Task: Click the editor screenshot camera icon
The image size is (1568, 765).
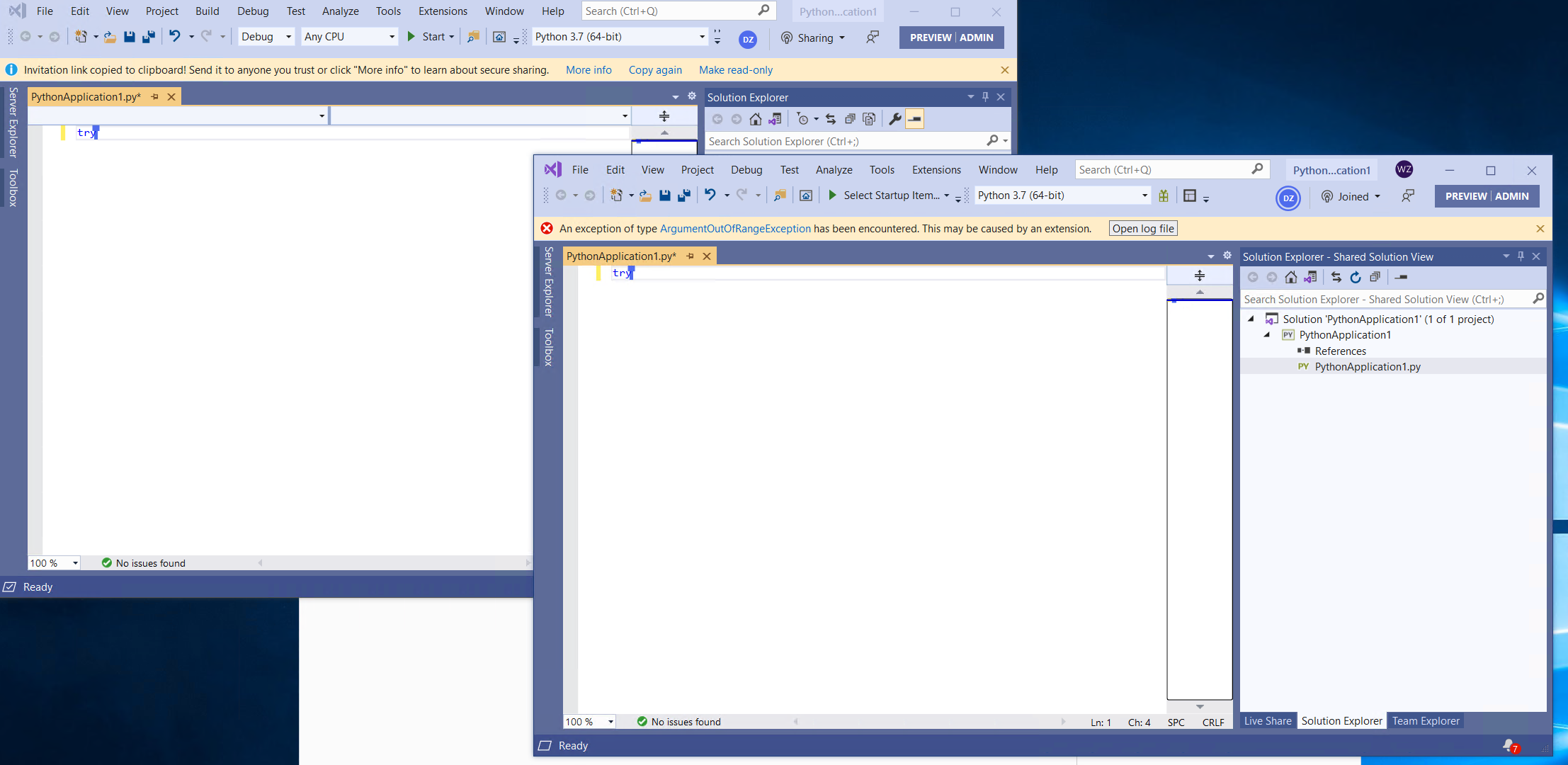Action: [x=805, y=195]
